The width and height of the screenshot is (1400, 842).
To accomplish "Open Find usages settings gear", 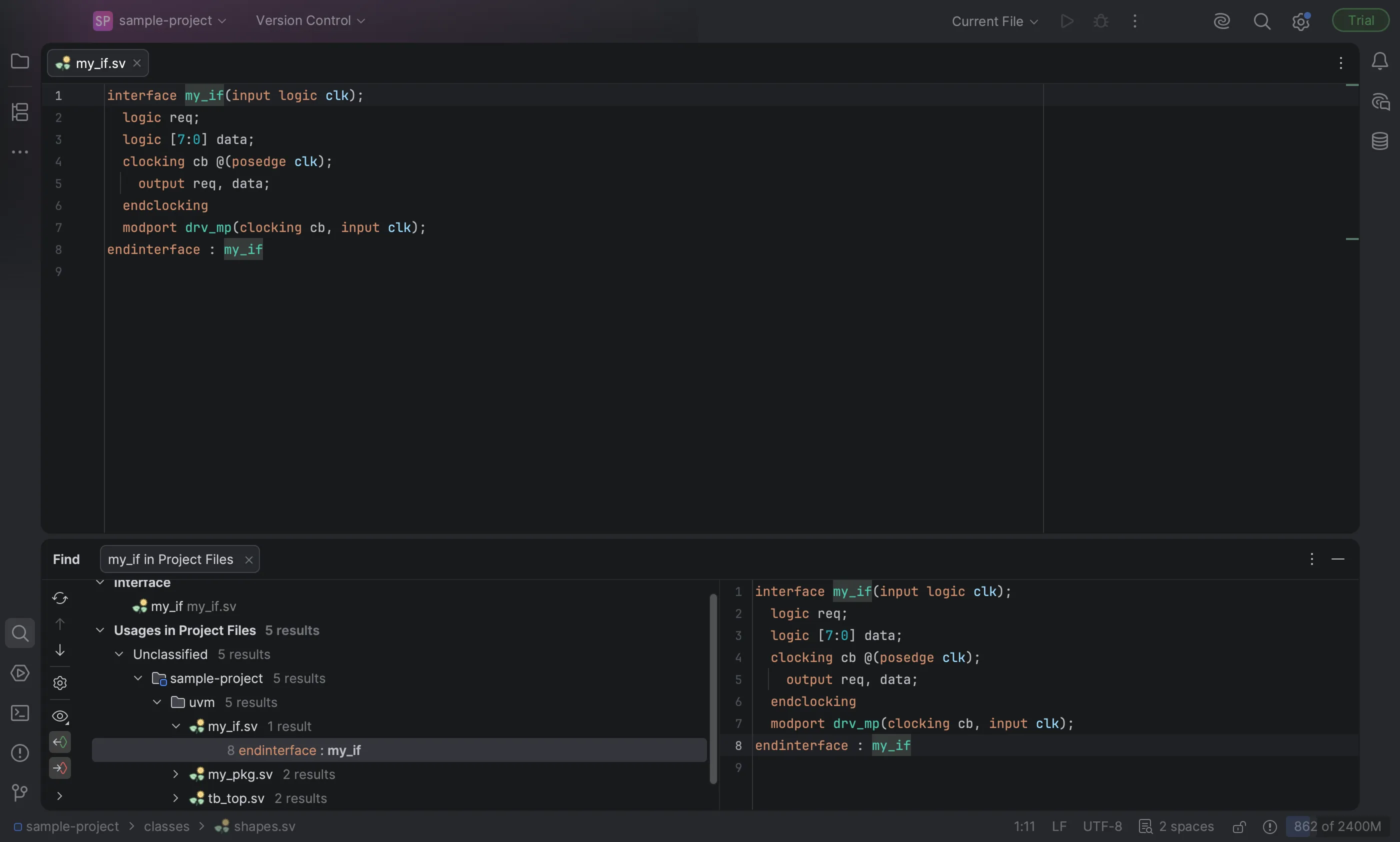I will point(59,682).
